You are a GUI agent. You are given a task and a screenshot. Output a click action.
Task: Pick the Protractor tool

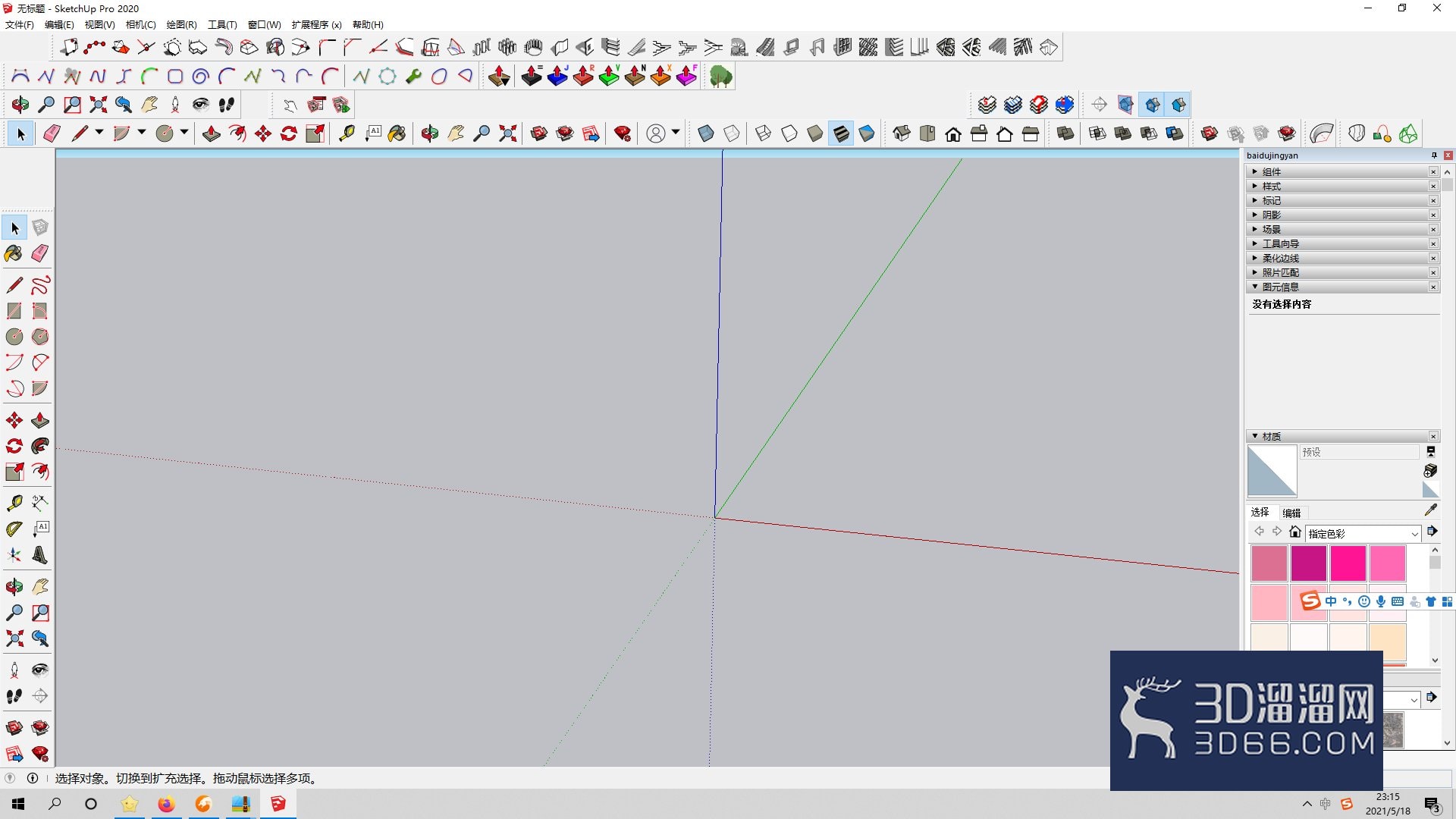14,529
